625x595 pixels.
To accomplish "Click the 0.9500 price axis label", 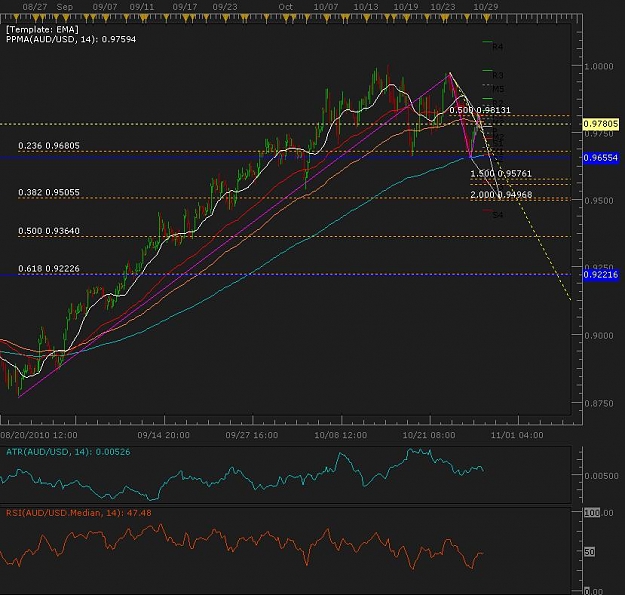I will pyautogui.click(x=599, y=201).
